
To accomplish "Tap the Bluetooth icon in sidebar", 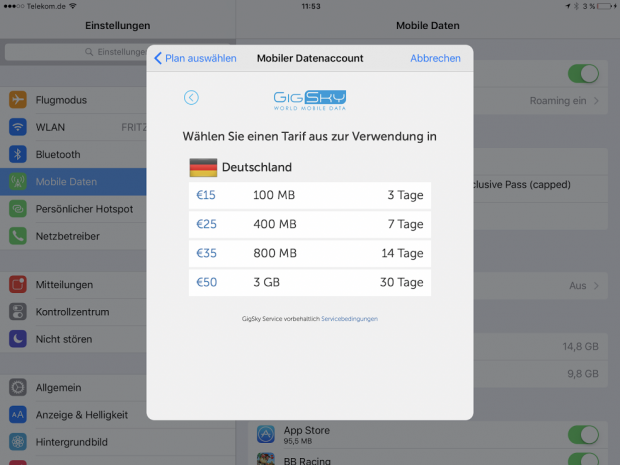I will [18, 154].
